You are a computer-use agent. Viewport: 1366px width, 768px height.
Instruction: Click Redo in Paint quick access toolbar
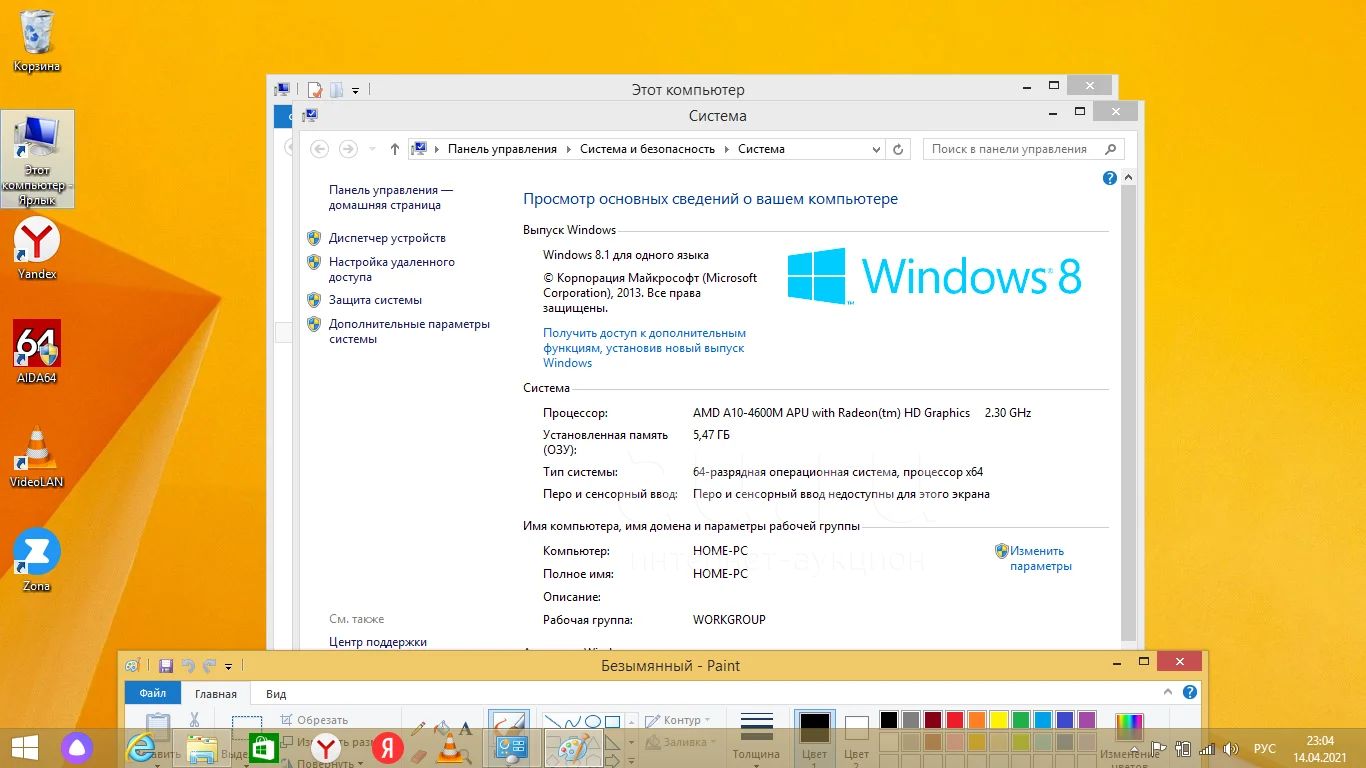(209, 666)
